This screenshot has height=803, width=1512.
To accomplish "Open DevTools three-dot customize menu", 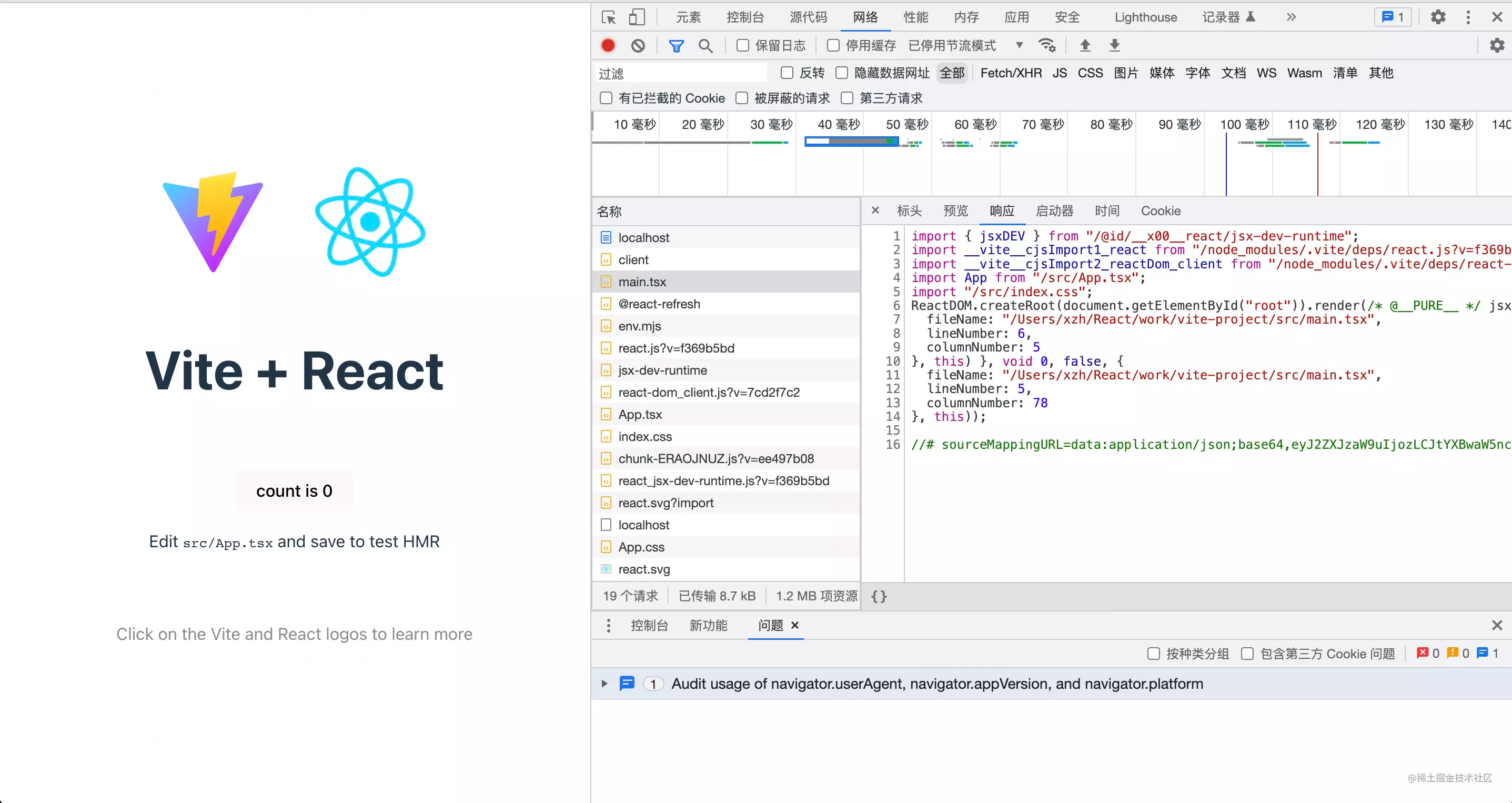I will click(1468, 17).
